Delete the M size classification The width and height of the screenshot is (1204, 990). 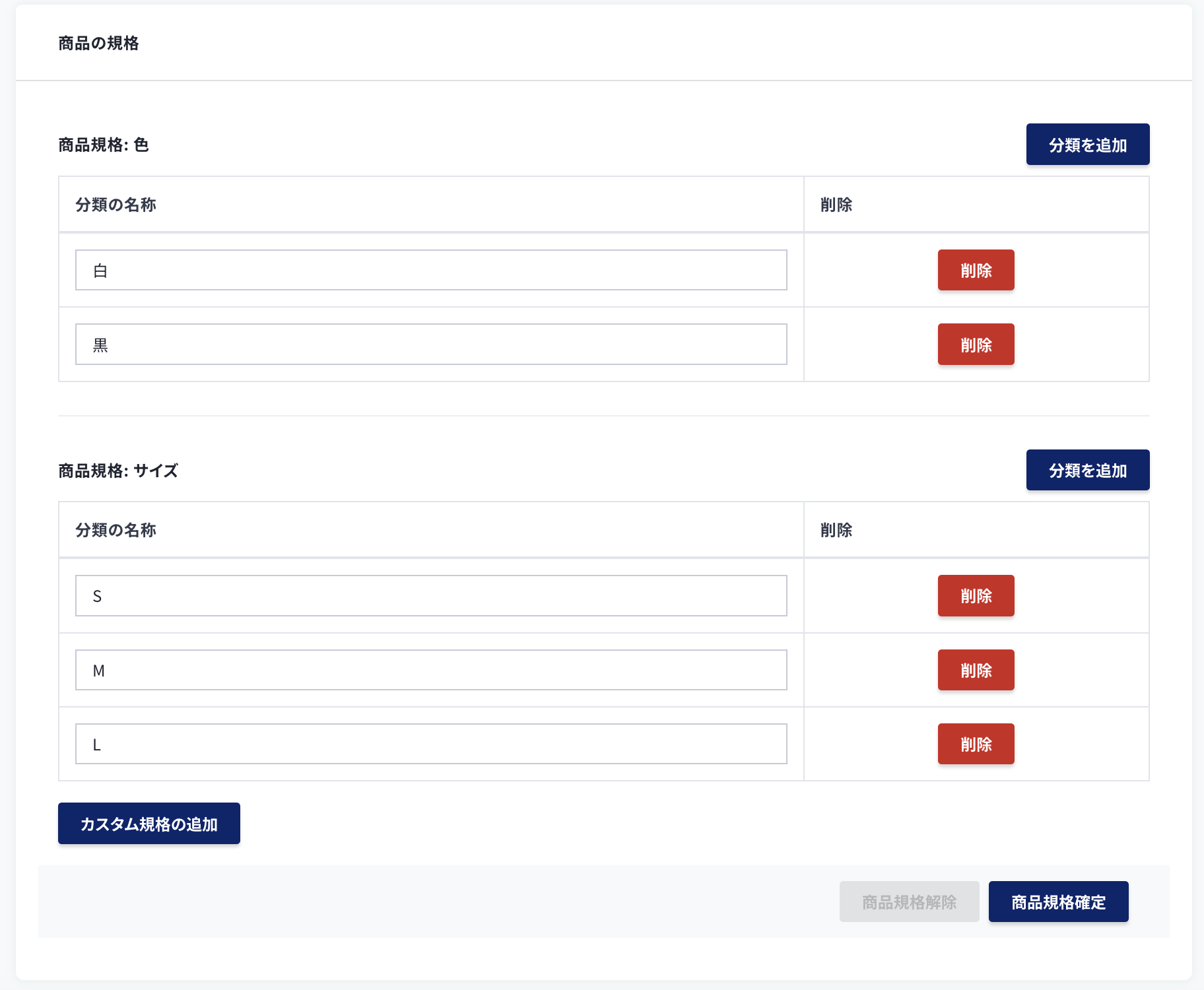tap(976, 670)
